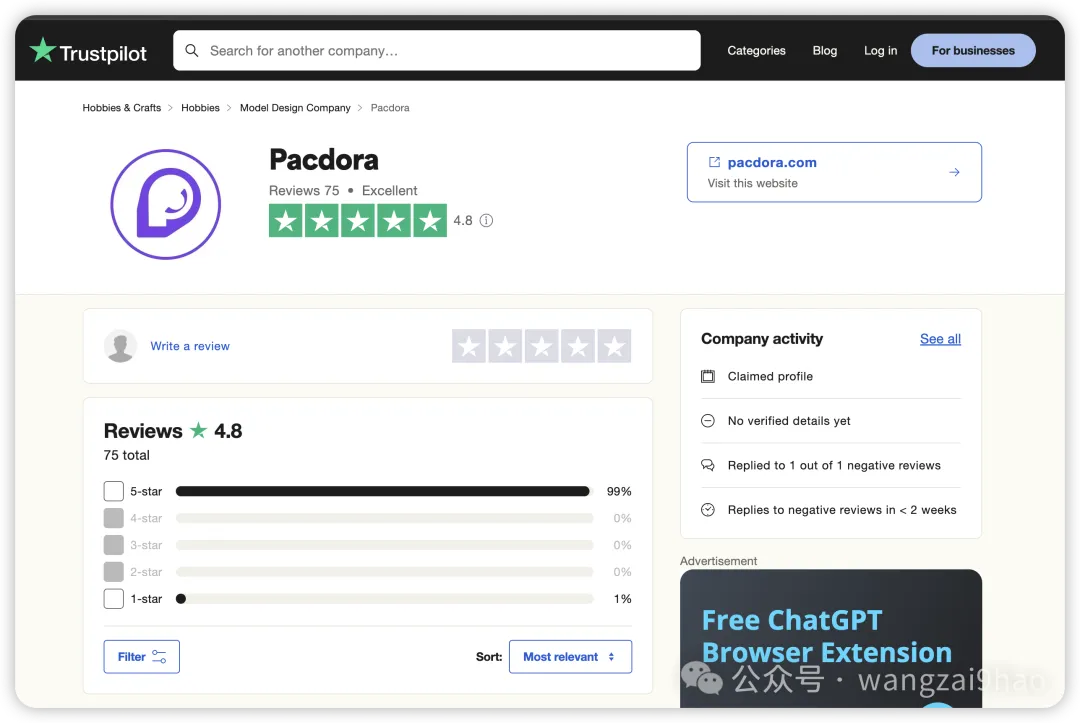Open the Filter button

pos(142,657)
